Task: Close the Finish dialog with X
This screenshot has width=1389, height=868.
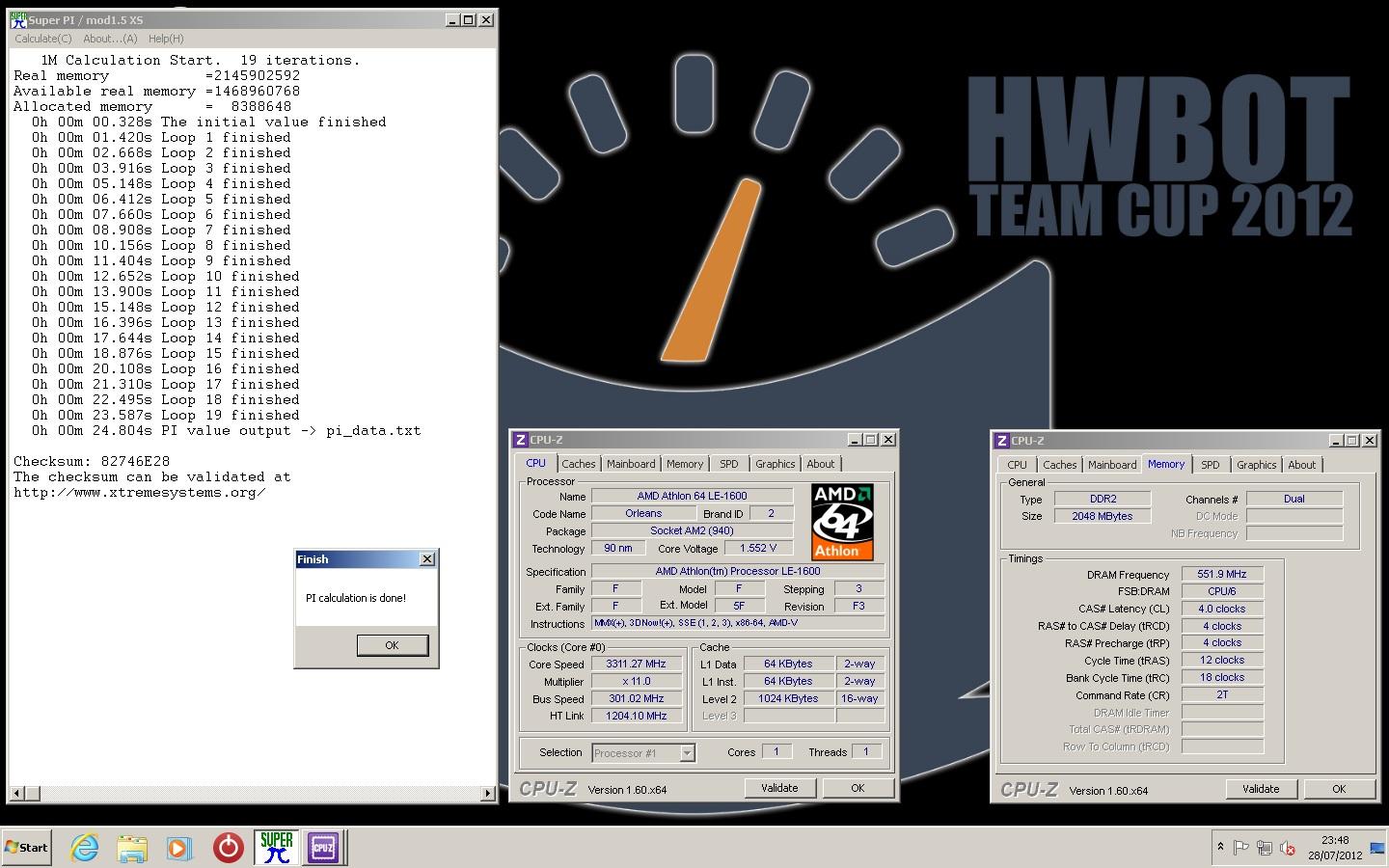Action: (427, 559)
